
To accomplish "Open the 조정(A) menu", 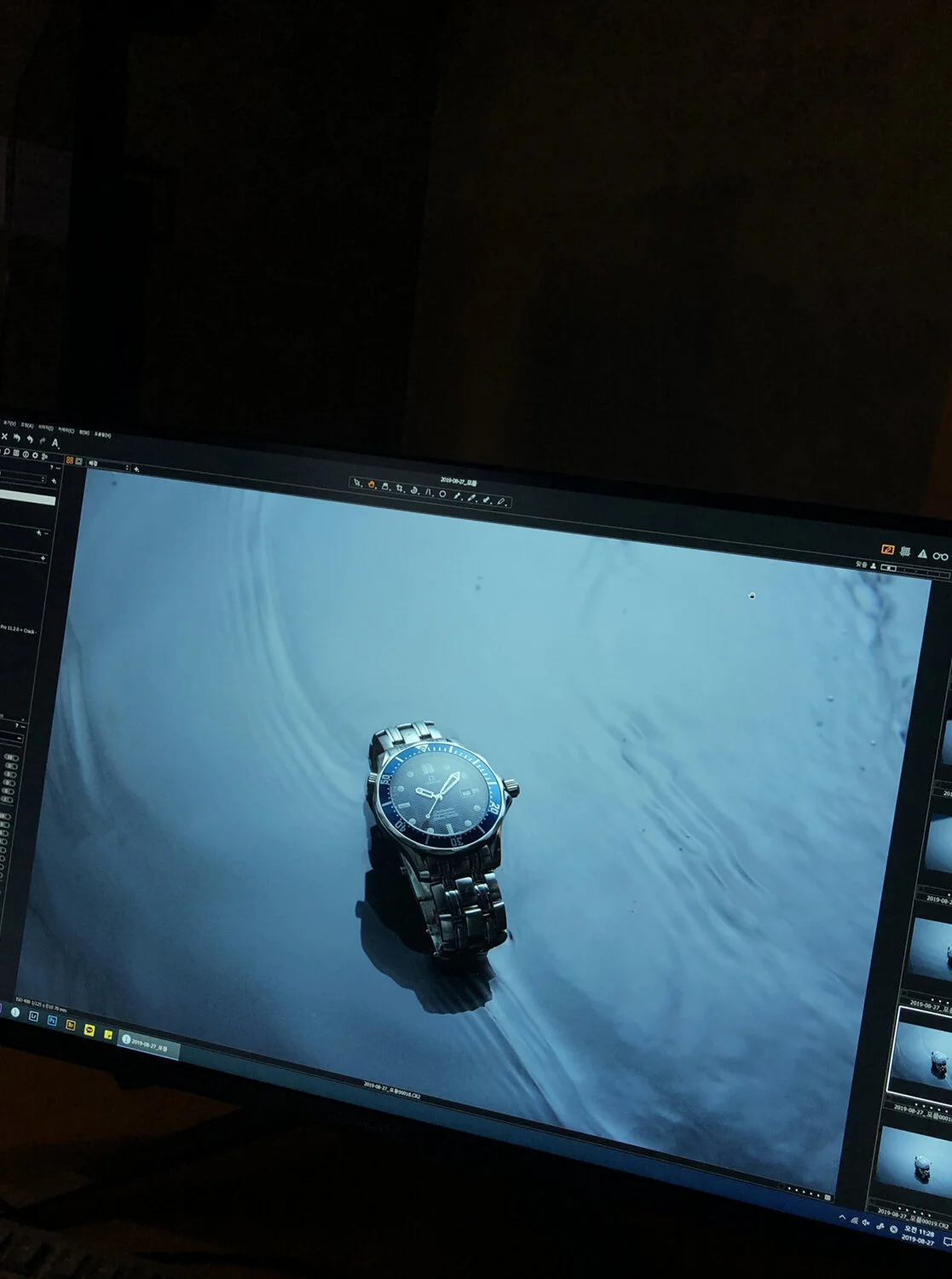I will (27, 425).
